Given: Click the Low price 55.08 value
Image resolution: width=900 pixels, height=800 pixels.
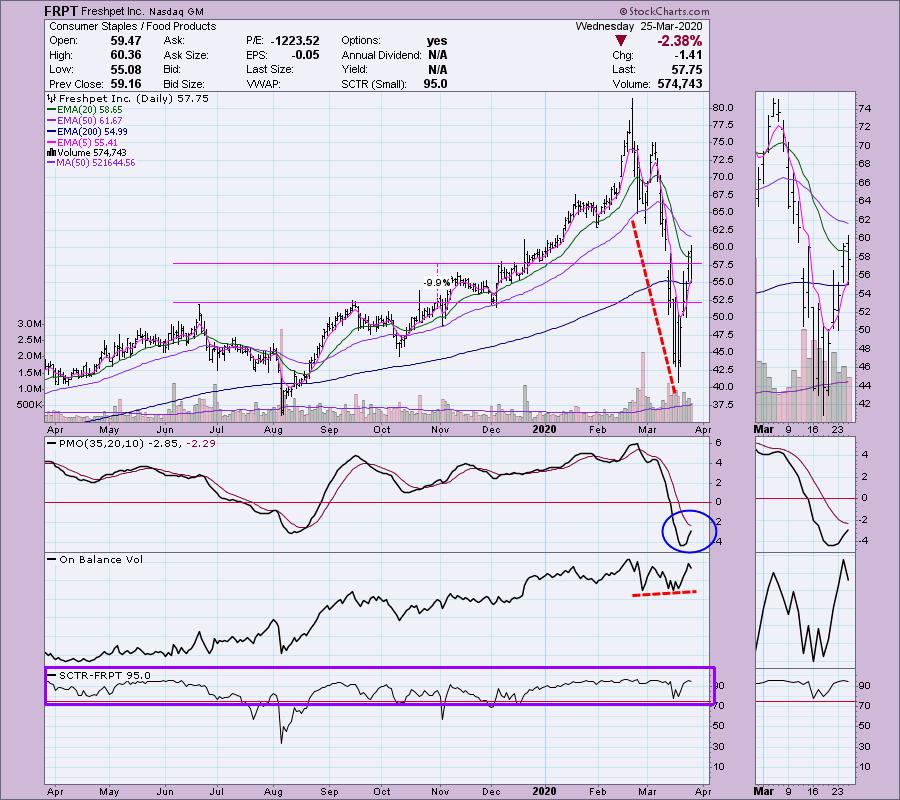Looking at the screenshot, I should click(x=126, y=69).
